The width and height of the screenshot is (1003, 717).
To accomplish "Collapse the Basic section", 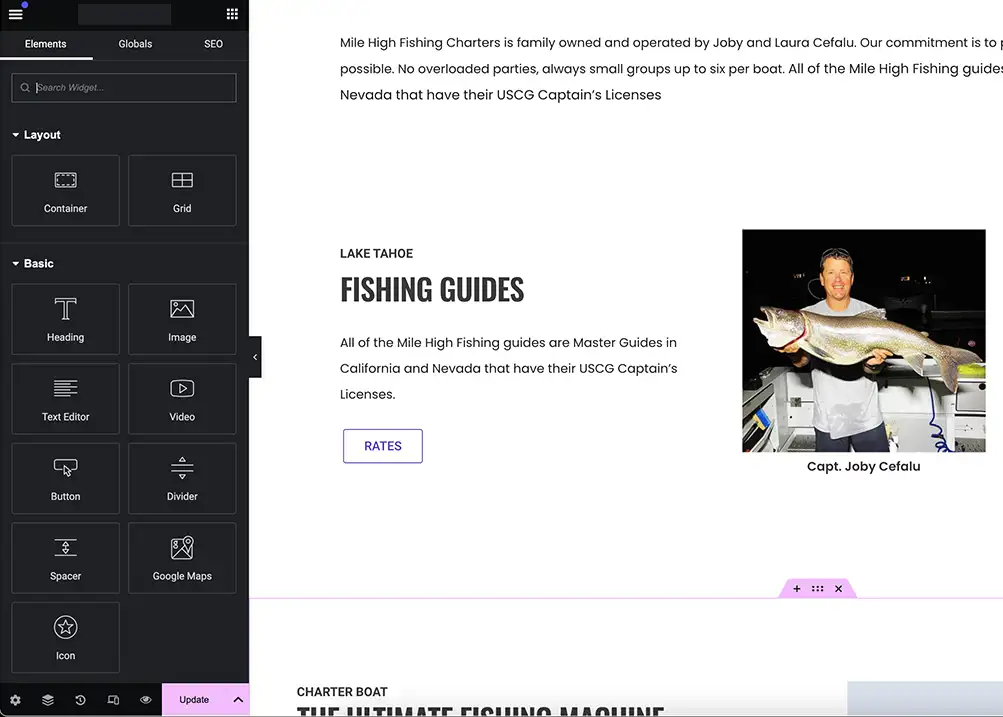I will 33,264.
